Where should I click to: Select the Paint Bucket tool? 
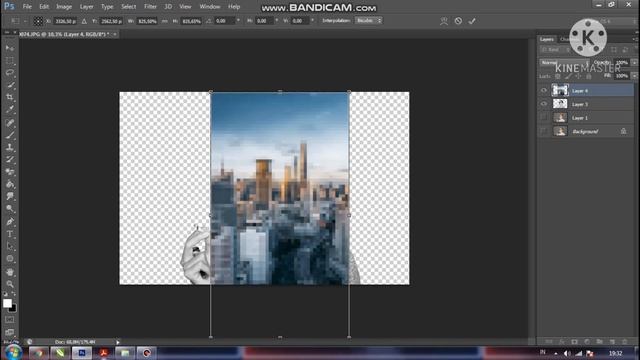[x=10, y=184]
